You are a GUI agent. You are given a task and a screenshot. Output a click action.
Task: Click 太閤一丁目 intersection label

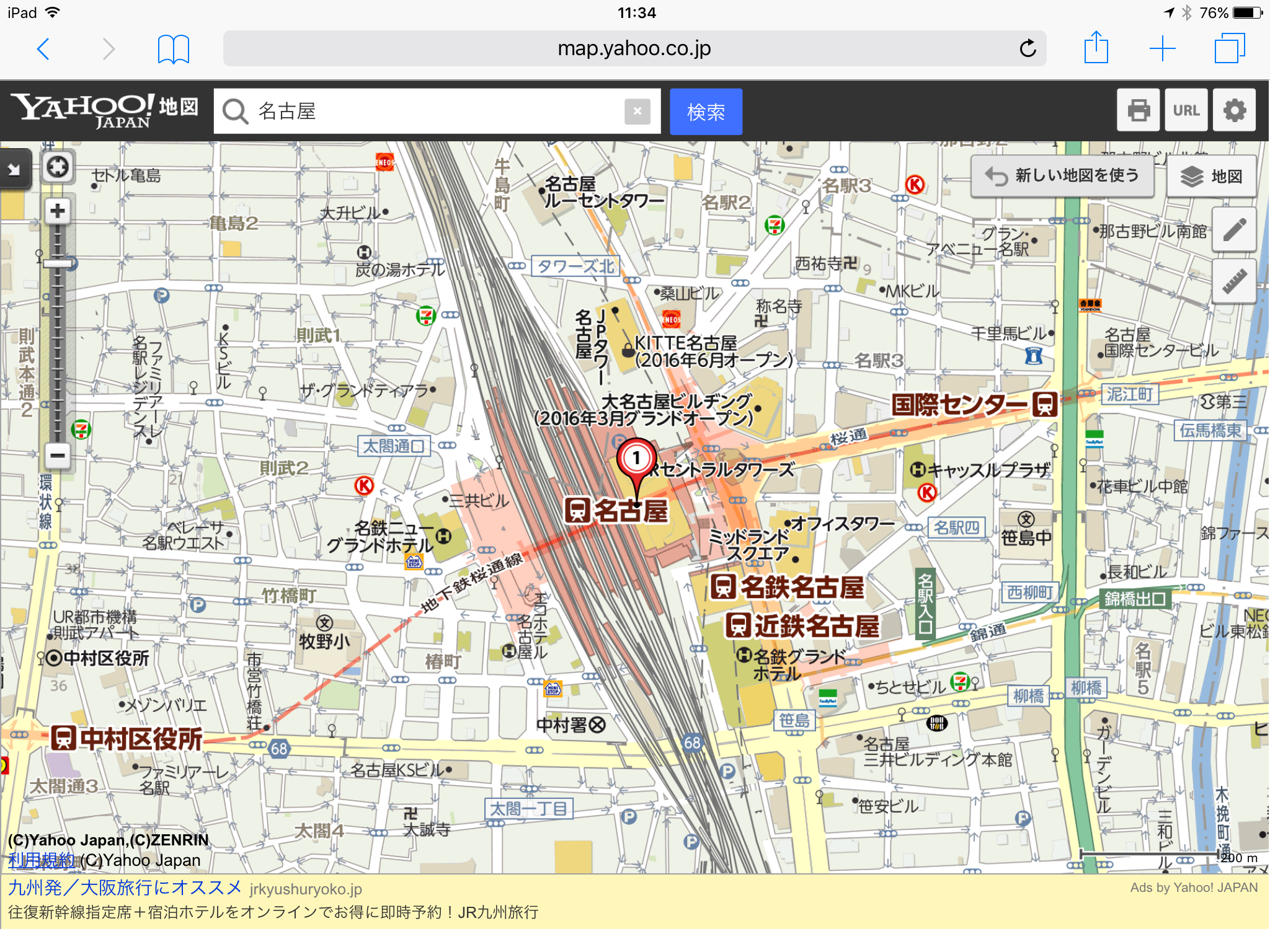tap(528, 809)
